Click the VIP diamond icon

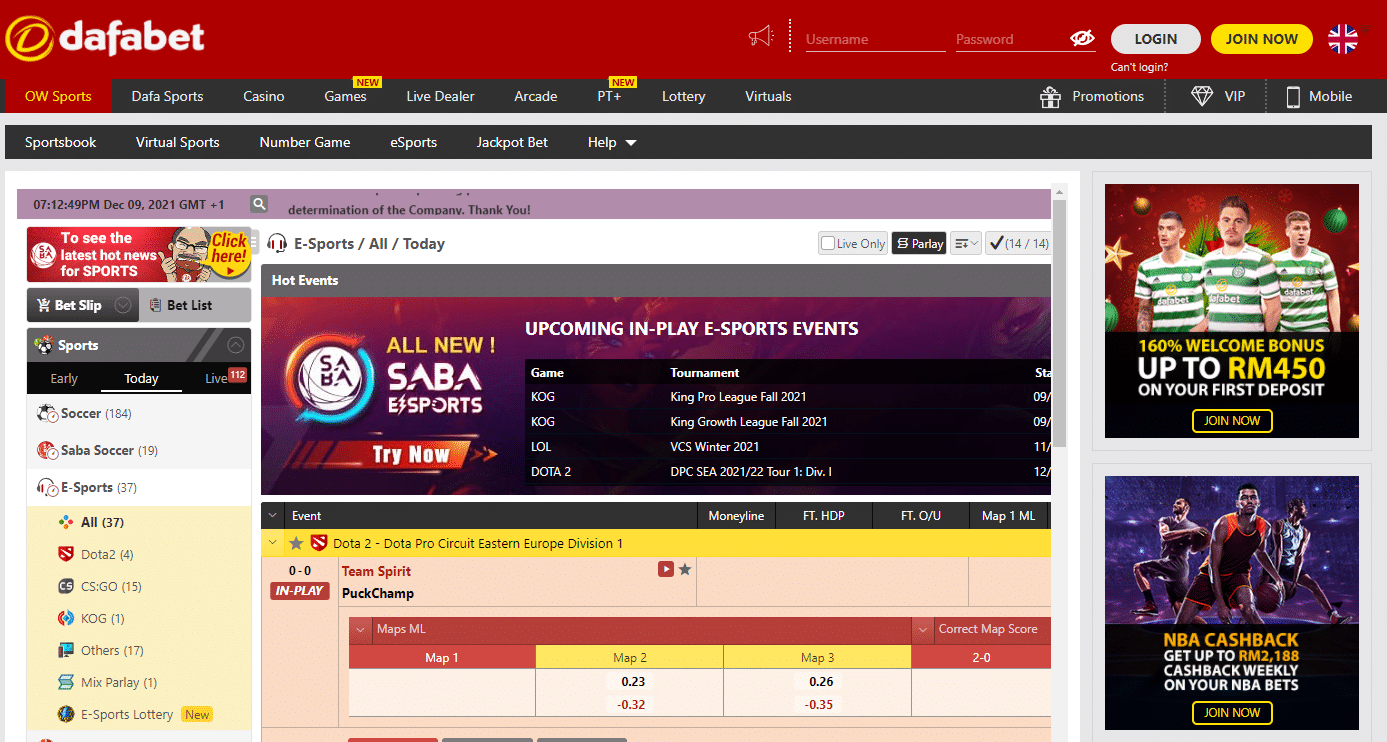click(x=1202, y=96)
